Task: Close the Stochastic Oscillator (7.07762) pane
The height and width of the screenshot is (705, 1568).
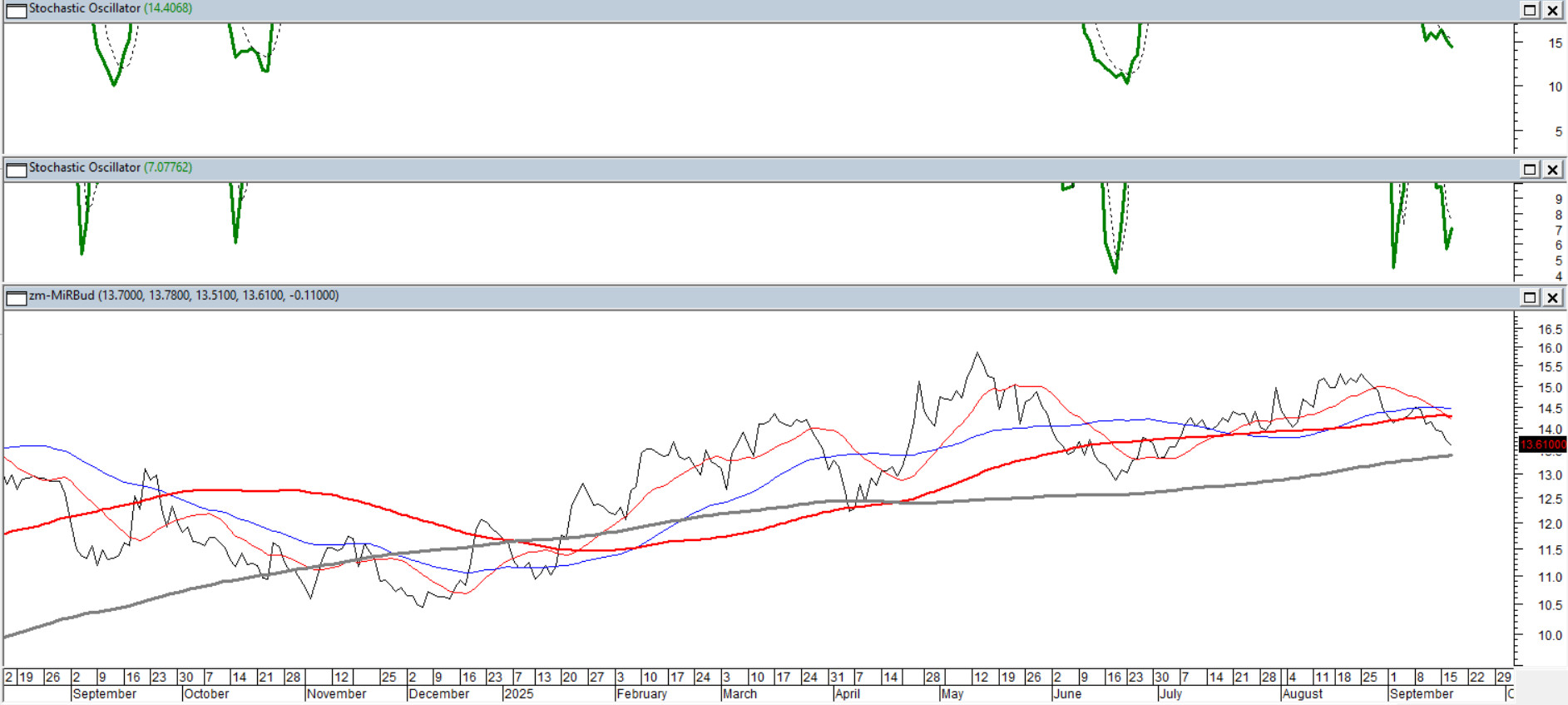Action: pos(1552,170)
